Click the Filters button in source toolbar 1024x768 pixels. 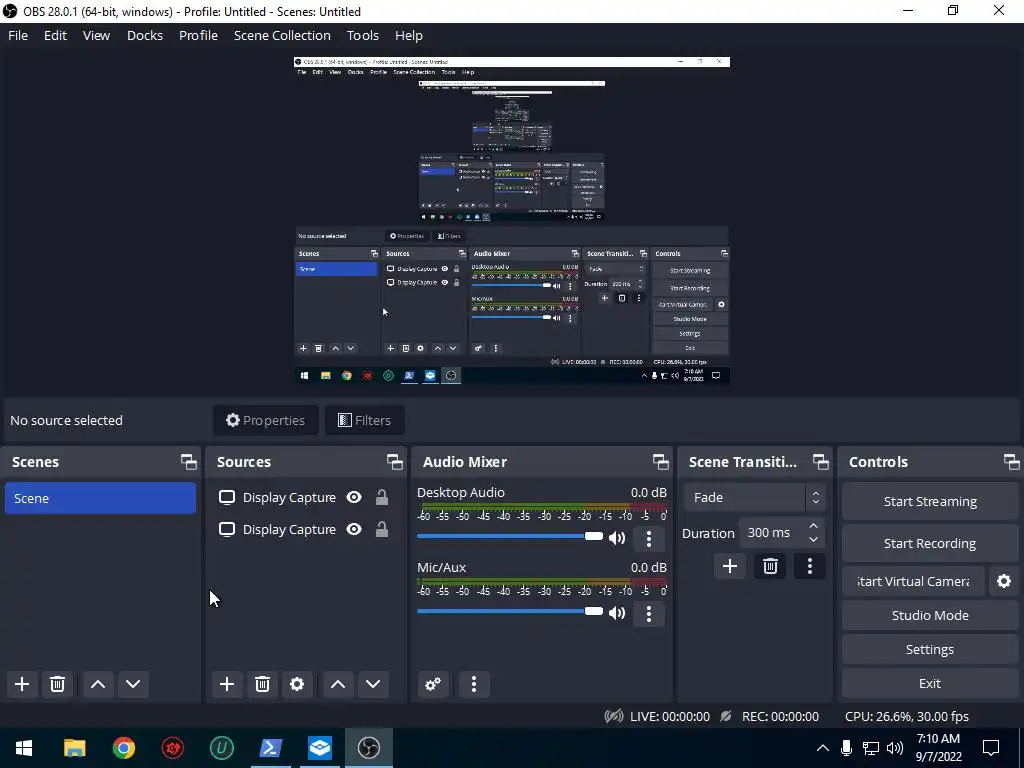point(364,420)
